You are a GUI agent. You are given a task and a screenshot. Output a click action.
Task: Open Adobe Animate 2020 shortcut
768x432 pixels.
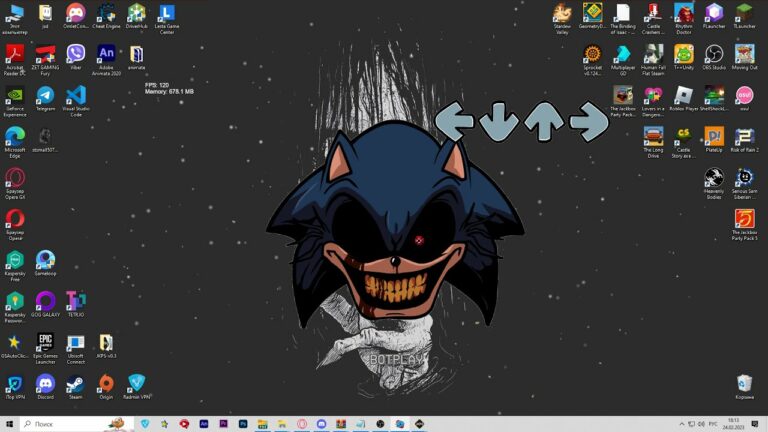click(x=106, y=60)
